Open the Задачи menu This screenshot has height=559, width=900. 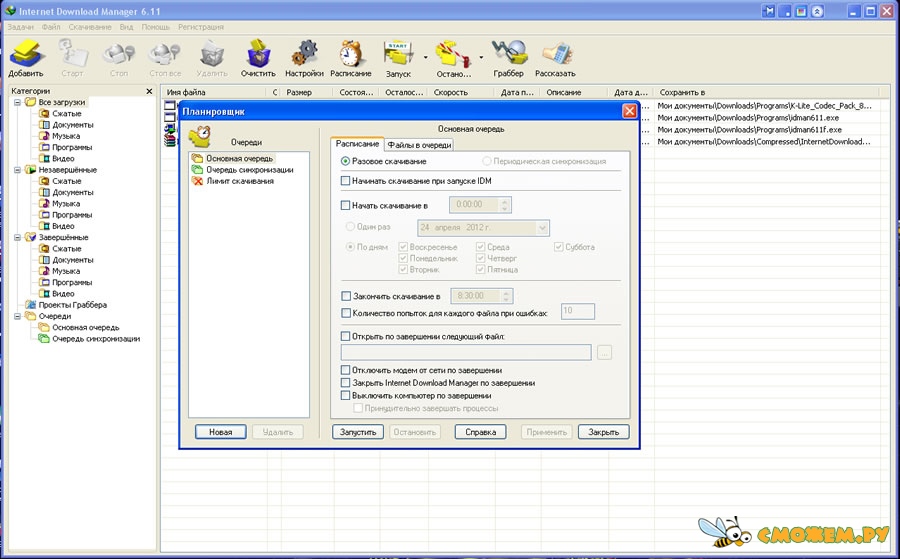click(x=21, y=27)
